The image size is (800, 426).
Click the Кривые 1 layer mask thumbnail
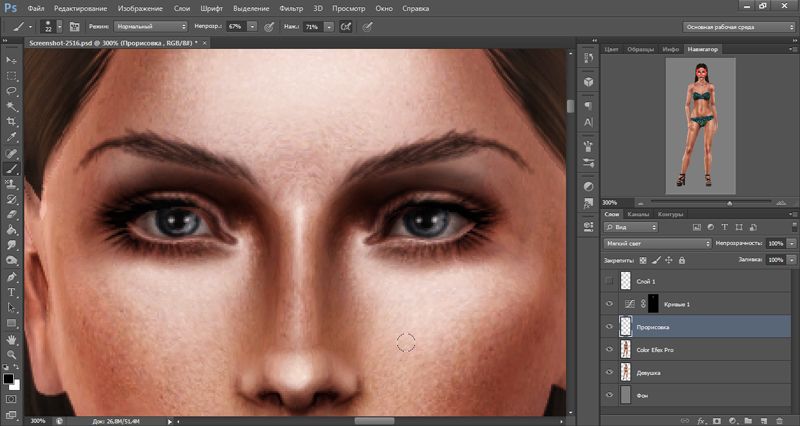click(653, 304)
